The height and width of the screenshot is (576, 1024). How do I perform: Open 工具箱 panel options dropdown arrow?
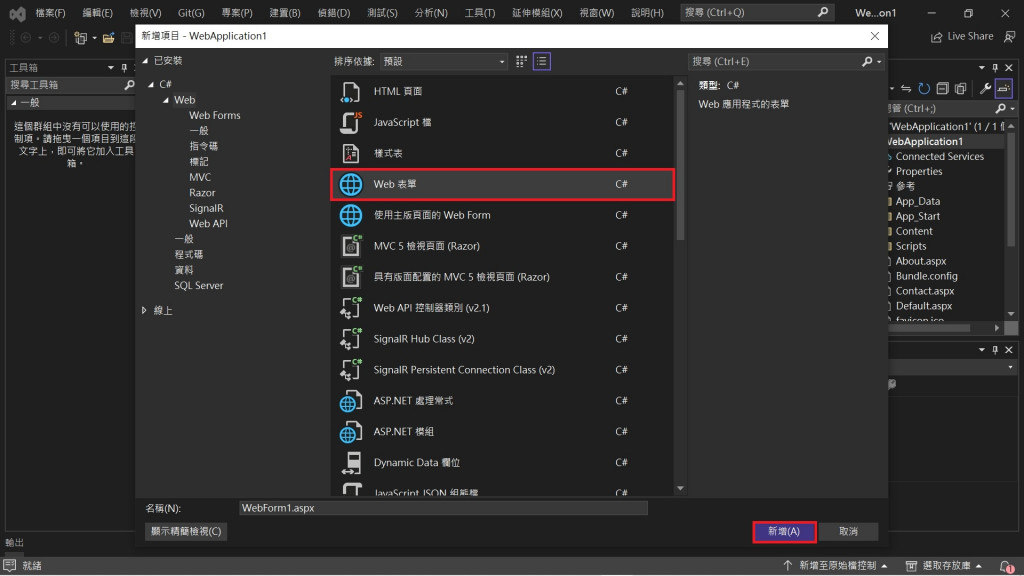point(110,68)
